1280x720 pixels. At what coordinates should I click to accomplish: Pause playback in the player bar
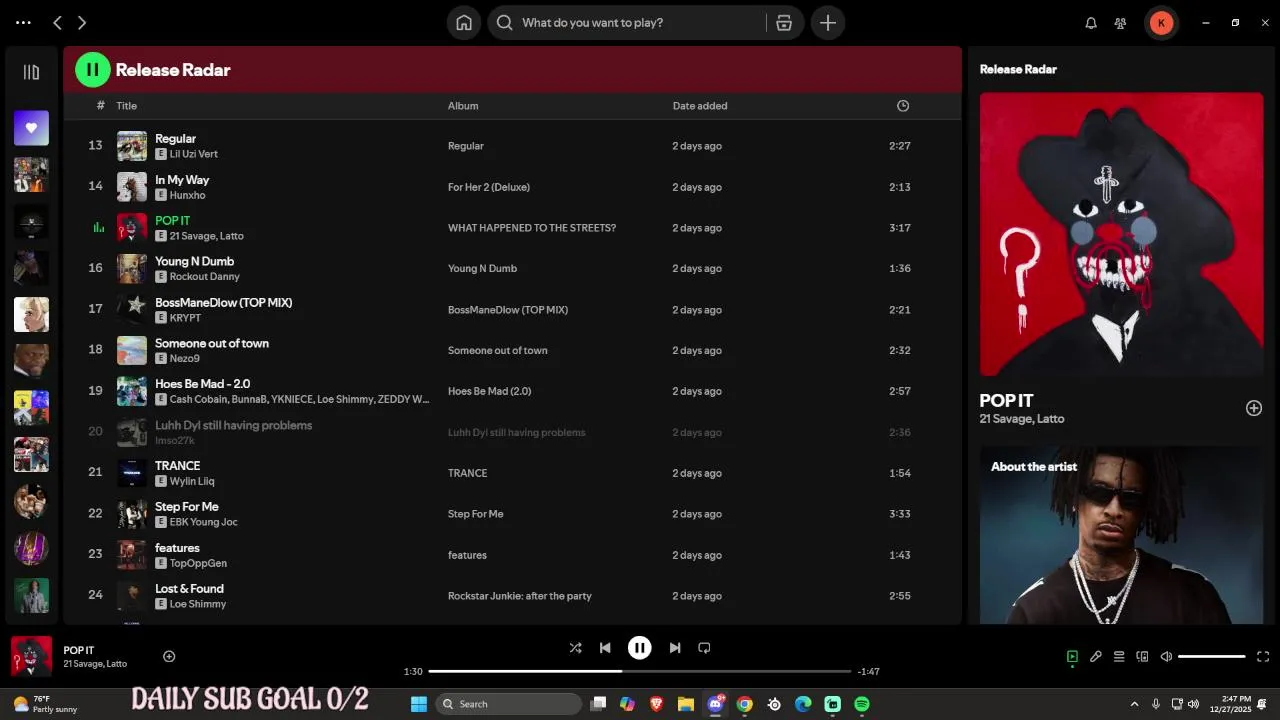pyautogui.click(x=640, y=648)
